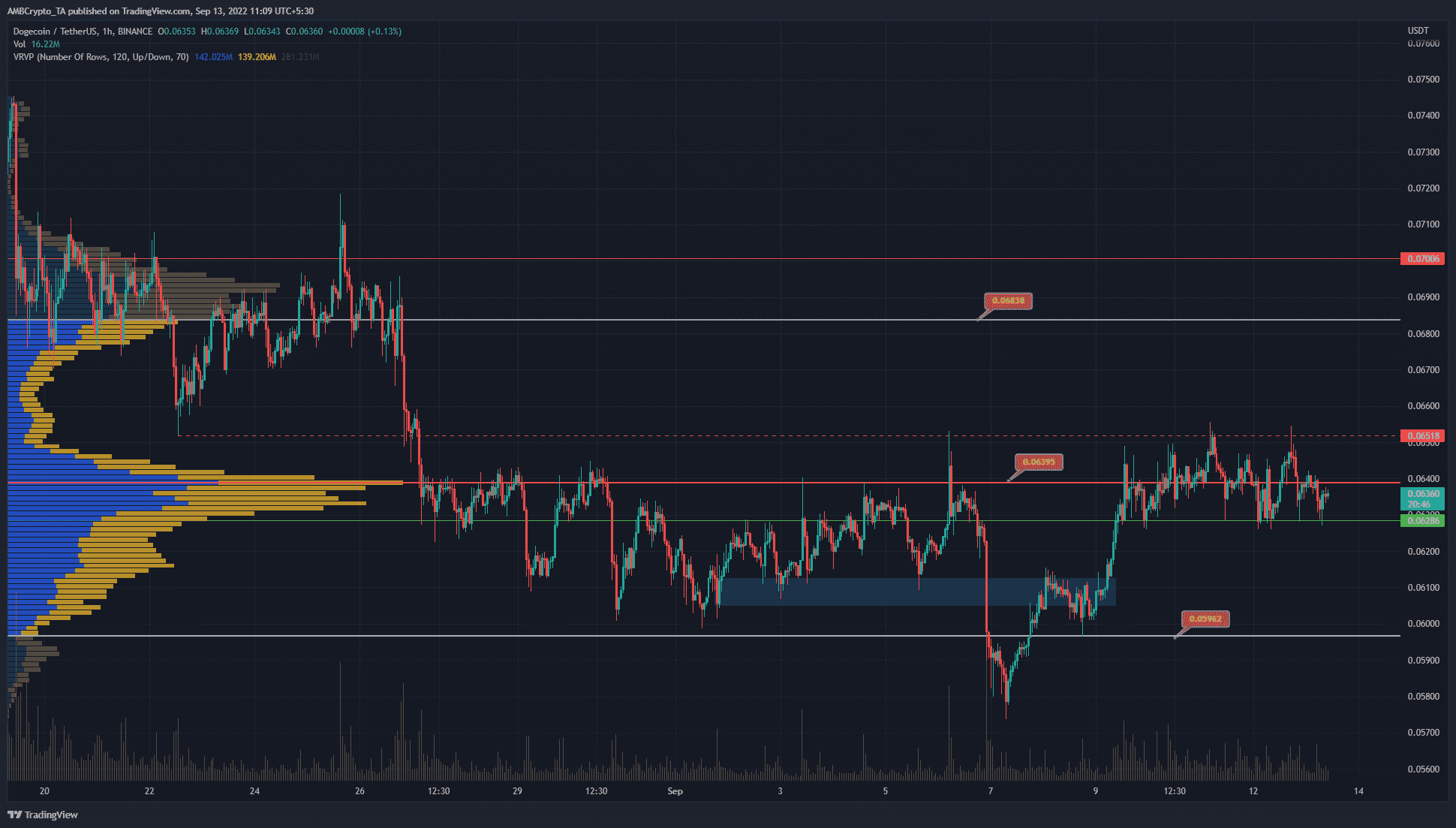The width and height of the screenshot is (1456, 828).
Task: Click the date label 22 on time axis
Action: tap(149, 791)
